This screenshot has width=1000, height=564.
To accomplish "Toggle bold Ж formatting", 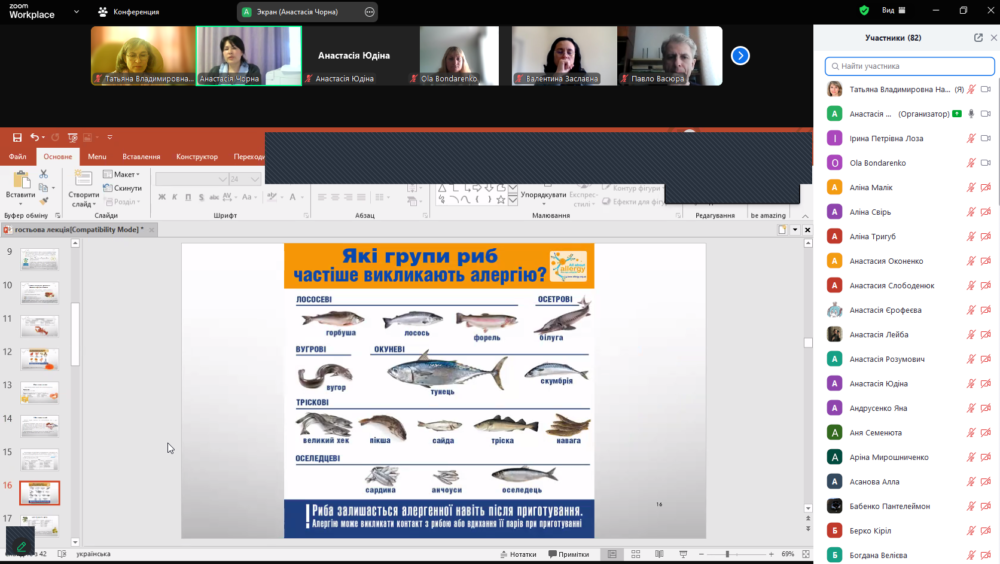I will click(x=162, y=197).
